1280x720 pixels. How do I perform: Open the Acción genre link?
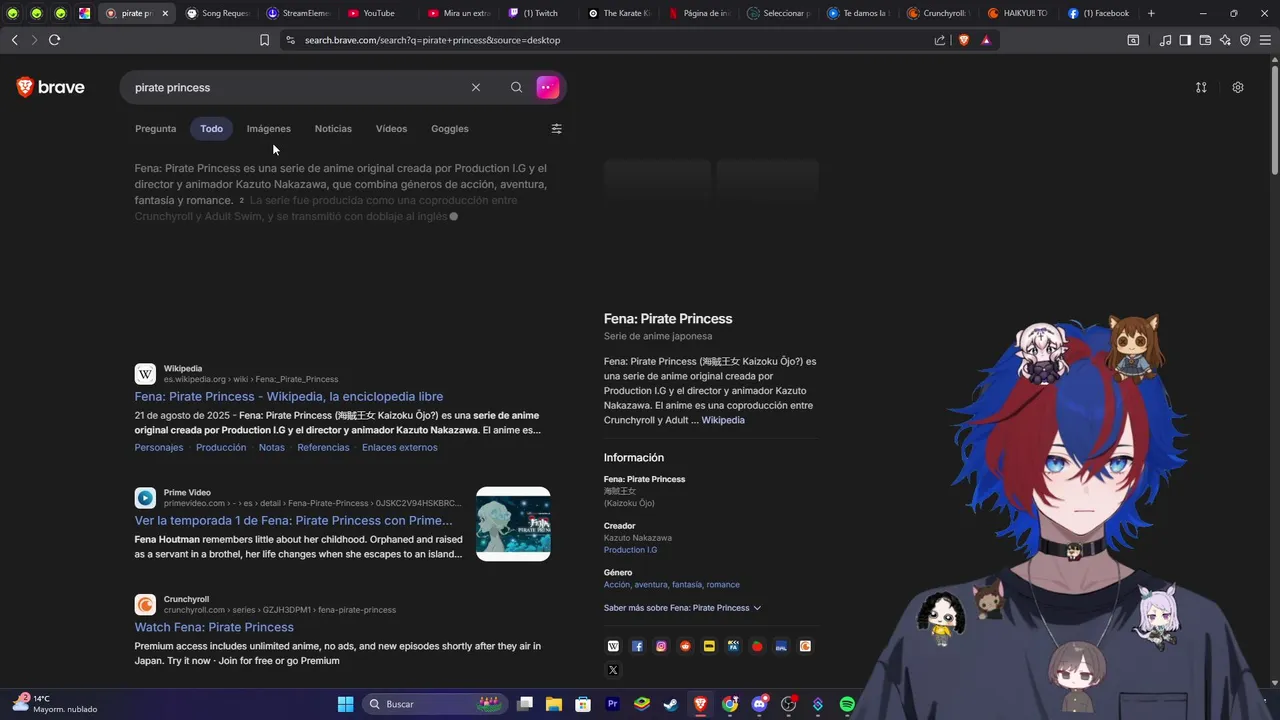coord(616,585)
